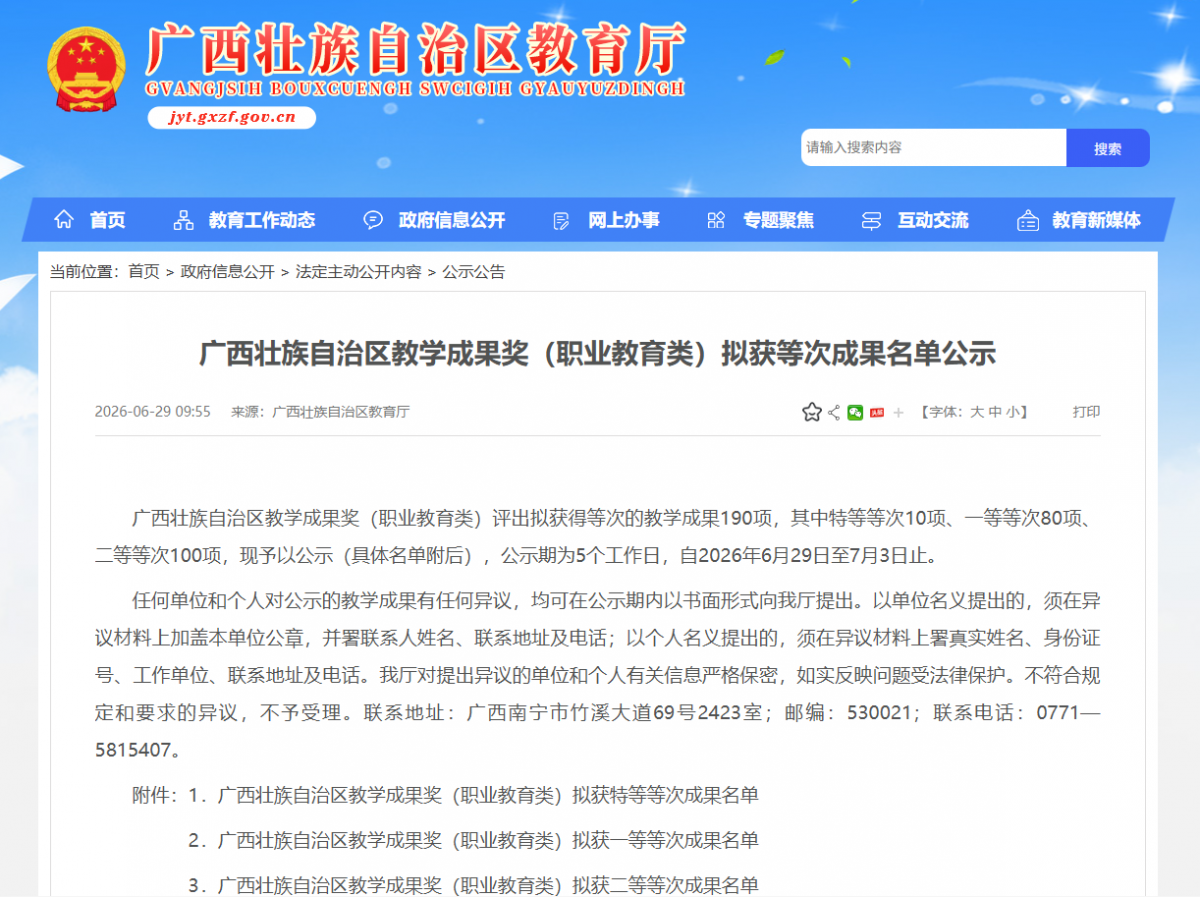This screenshot has height=897, width=1200.
Task: Go to 公示公告 in breadcrumb
Action: [x=474, y=271]
